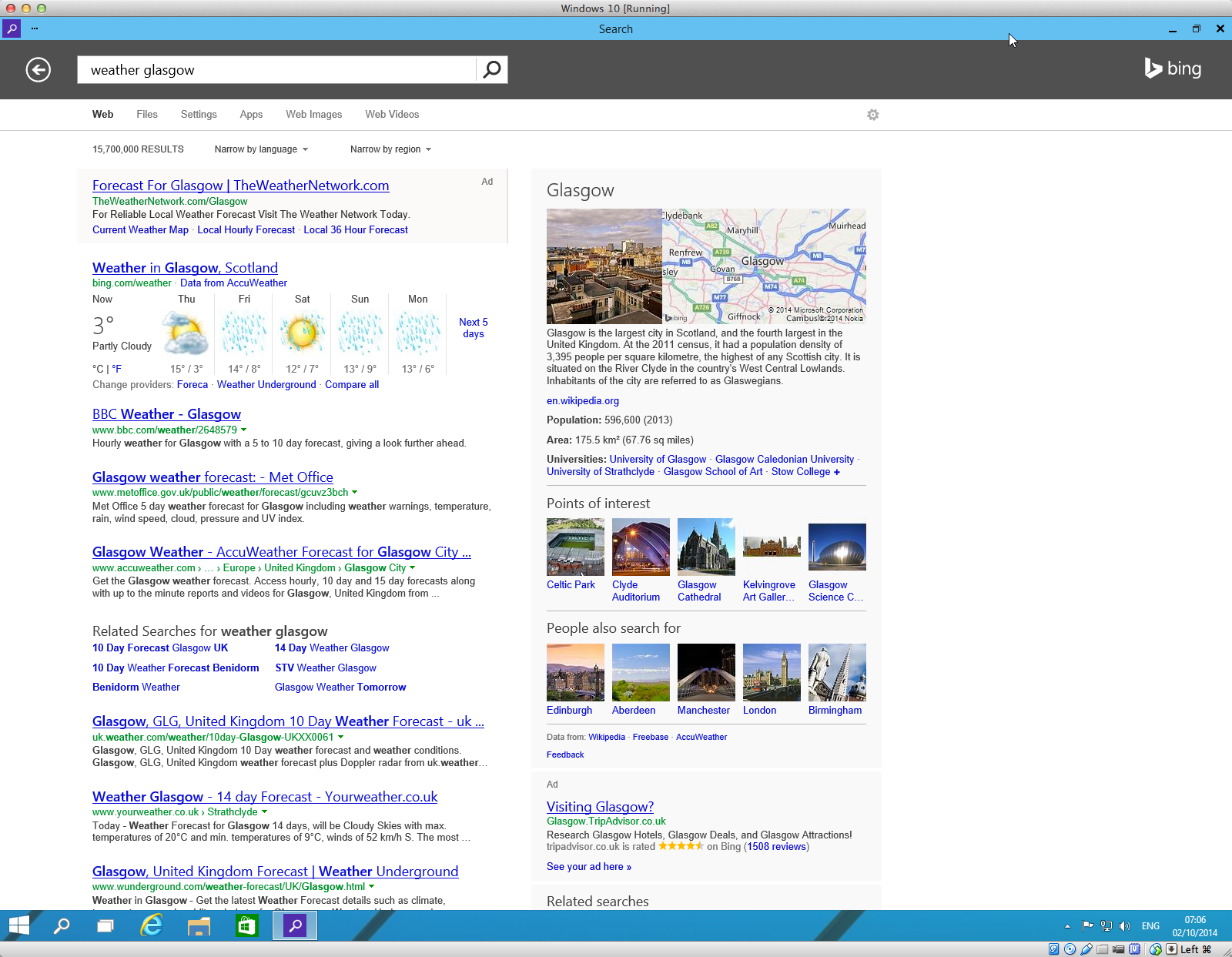Select the Apps tab
Screen dimensions: 1232x957
point(251,115)
